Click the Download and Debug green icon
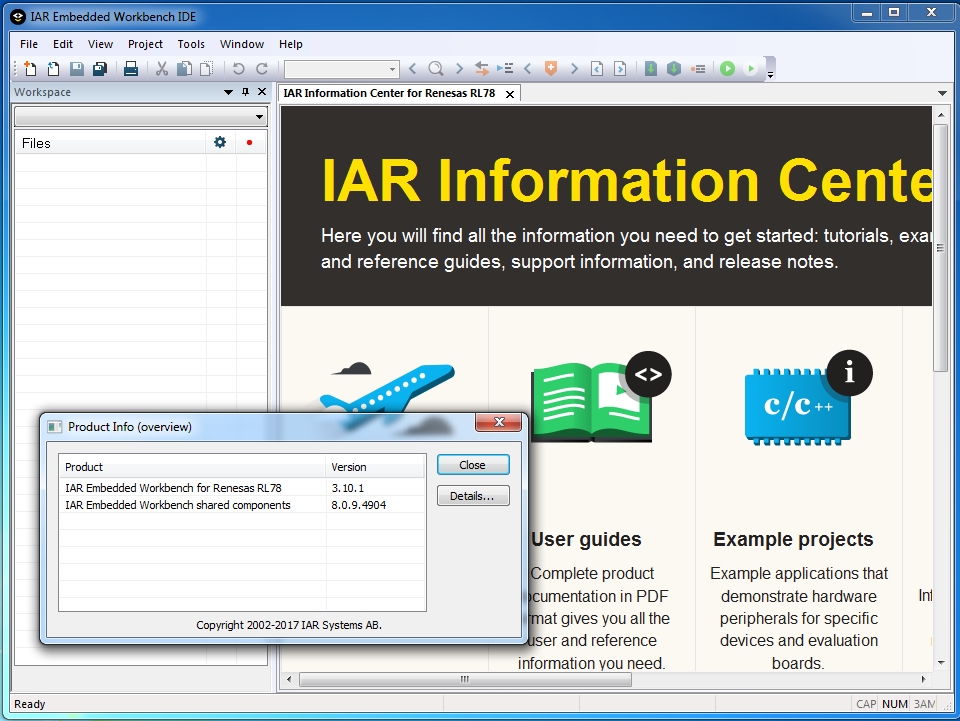Image resolution: width=960 pixels, height=721 pixels. [727, 69]
